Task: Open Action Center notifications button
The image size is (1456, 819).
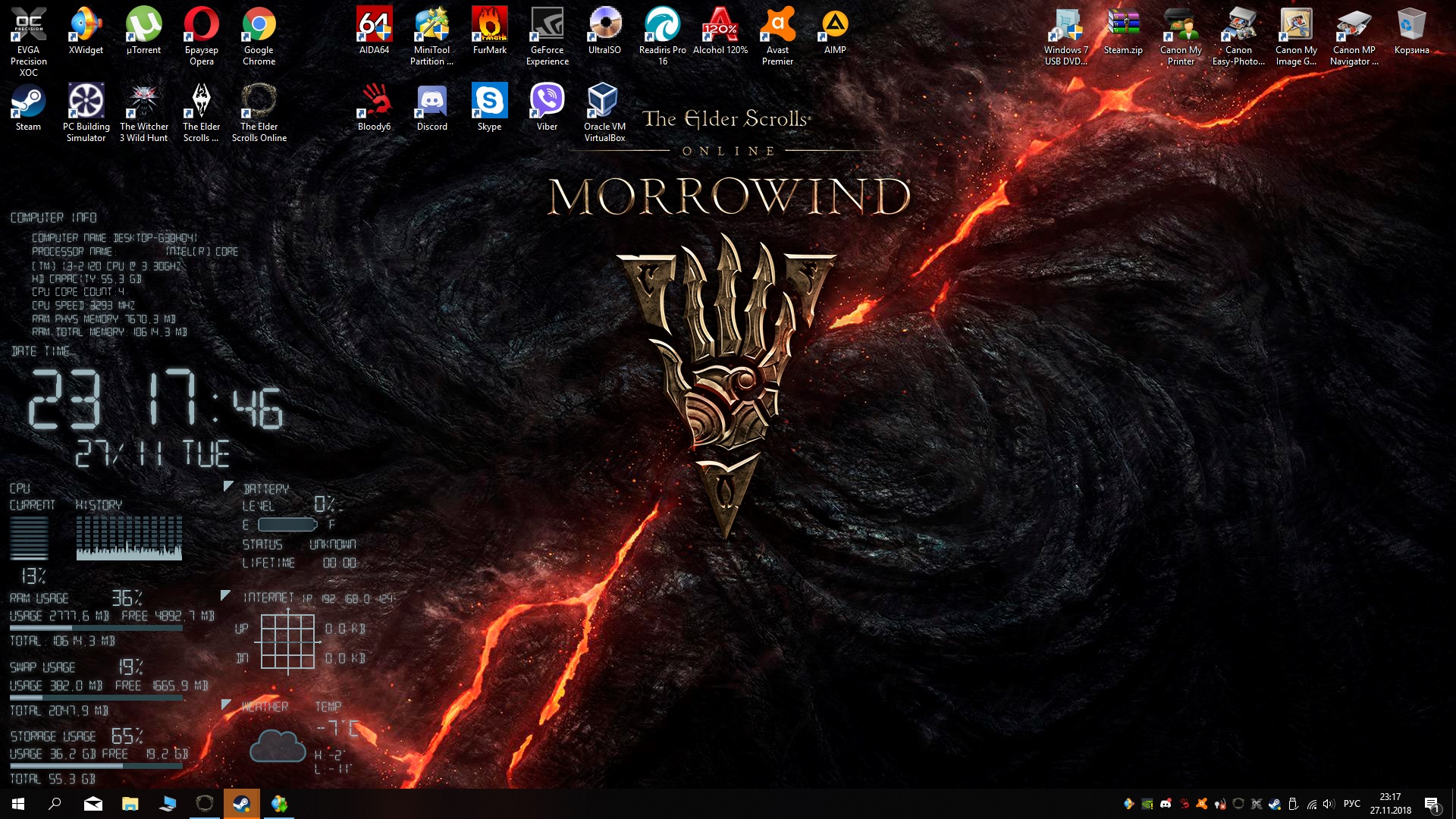Action: pyautogui.click(x=1432, y=804)
